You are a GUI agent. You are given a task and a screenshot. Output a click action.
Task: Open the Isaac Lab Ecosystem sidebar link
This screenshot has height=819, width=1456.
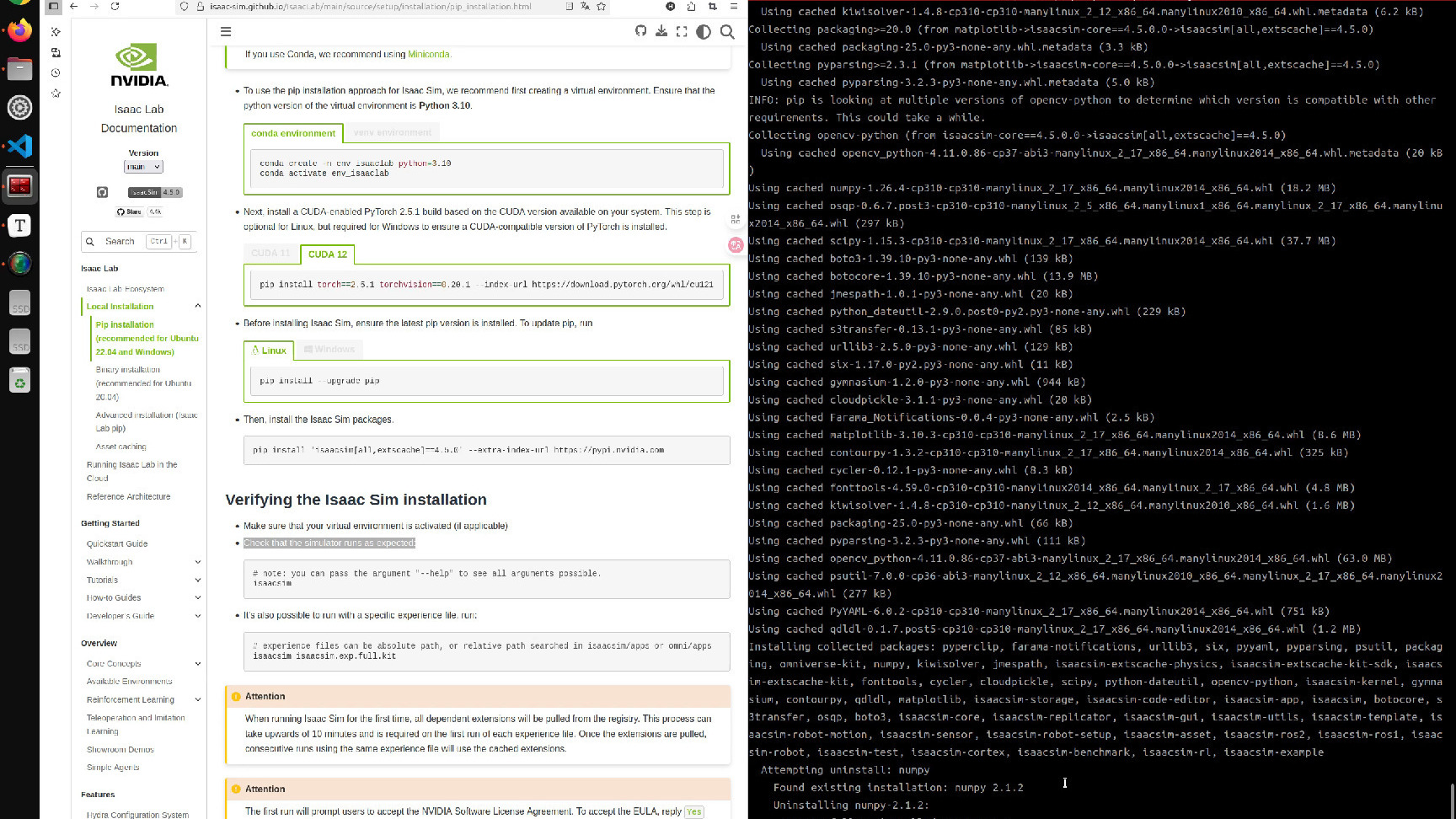pos(126,289)
